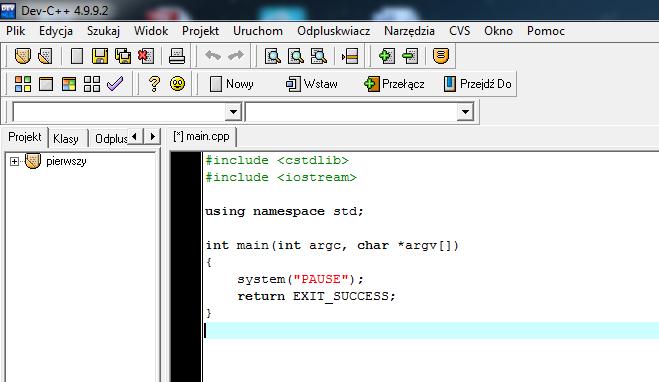659x382 pixels.
Task: Open the Find search icon
Action: 273,56
